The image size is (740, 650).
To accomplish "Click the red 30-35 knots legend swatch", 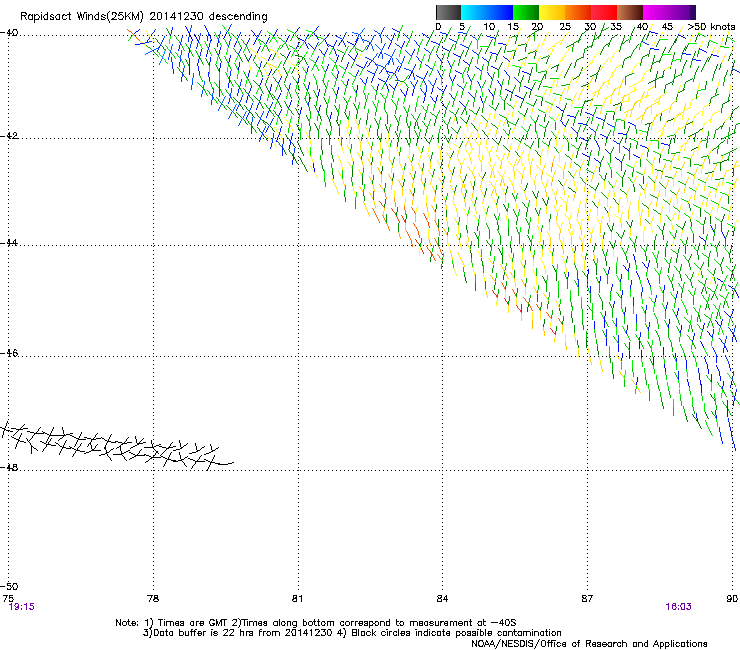I will [x=604, y=12].
